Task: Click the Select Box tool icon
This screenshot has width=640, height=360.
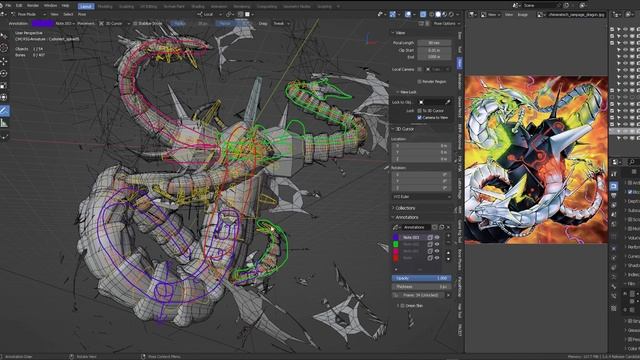Action: pos(4,36)
